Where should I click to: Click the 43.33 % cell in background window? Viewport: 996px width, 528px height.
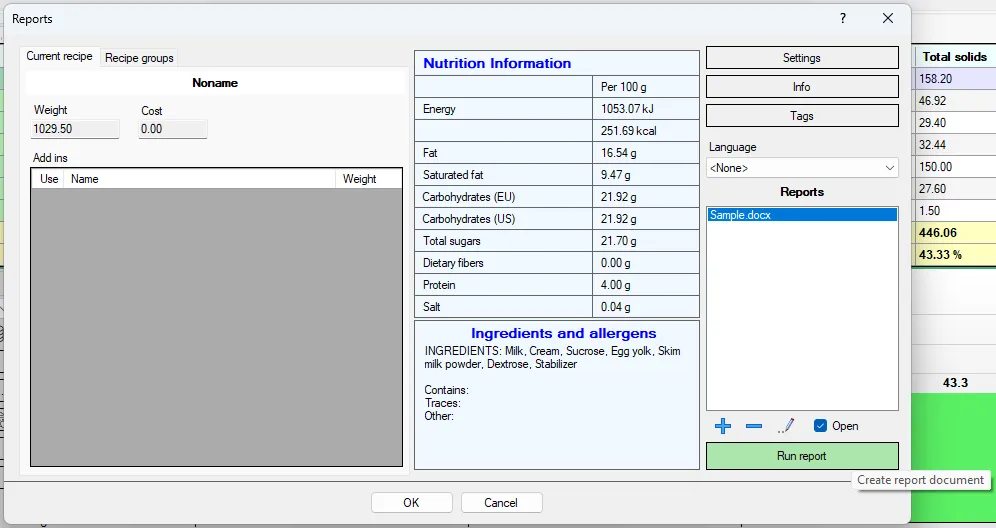point(954,255)
